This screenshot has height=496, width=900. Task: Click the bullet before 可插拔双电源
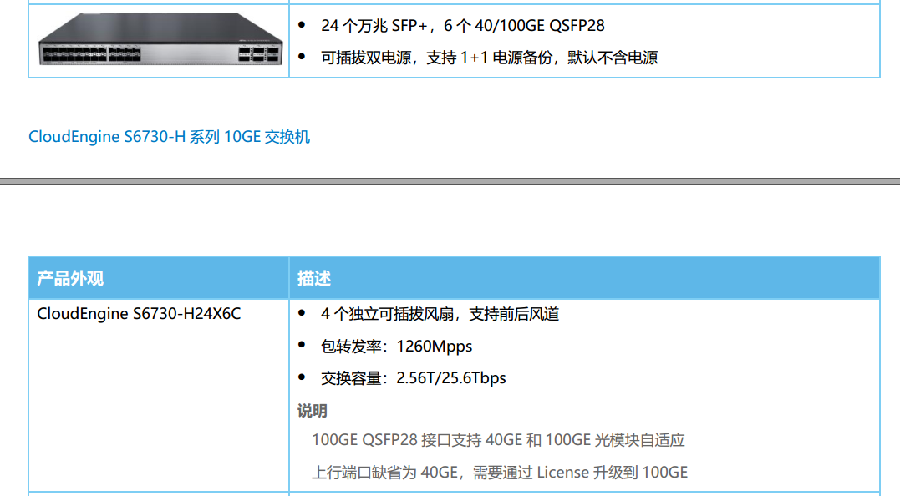point(303,57)
